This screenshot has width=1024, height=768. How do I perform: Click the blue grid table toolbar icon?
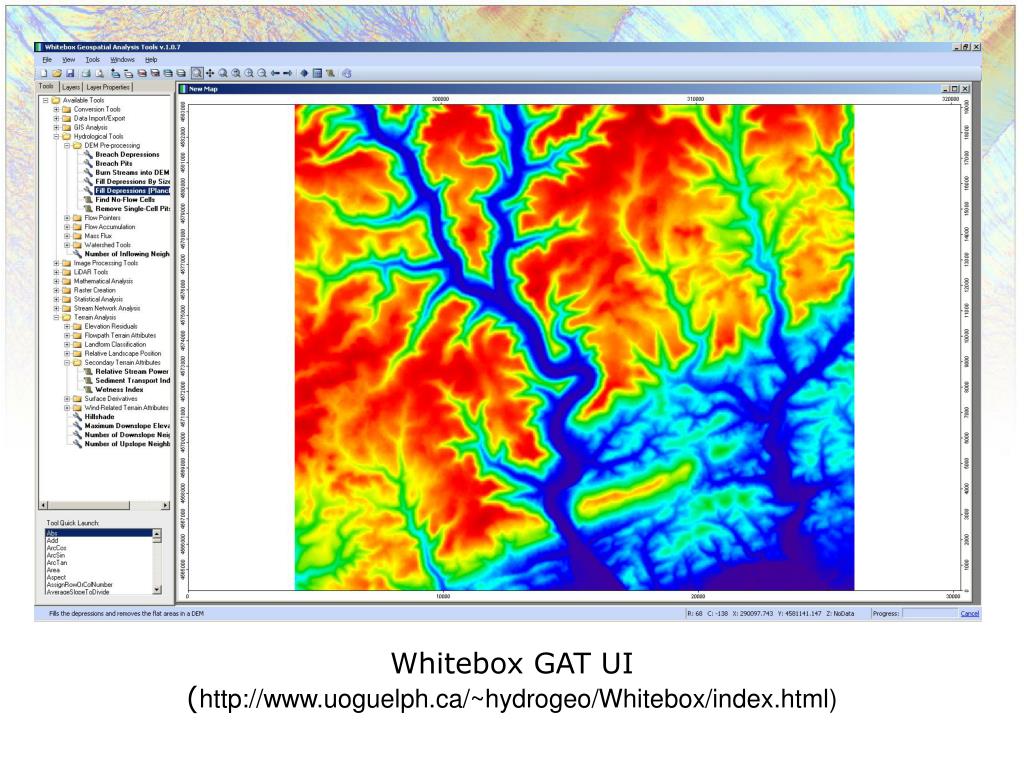pyautogui.click(x=317, y=73)
